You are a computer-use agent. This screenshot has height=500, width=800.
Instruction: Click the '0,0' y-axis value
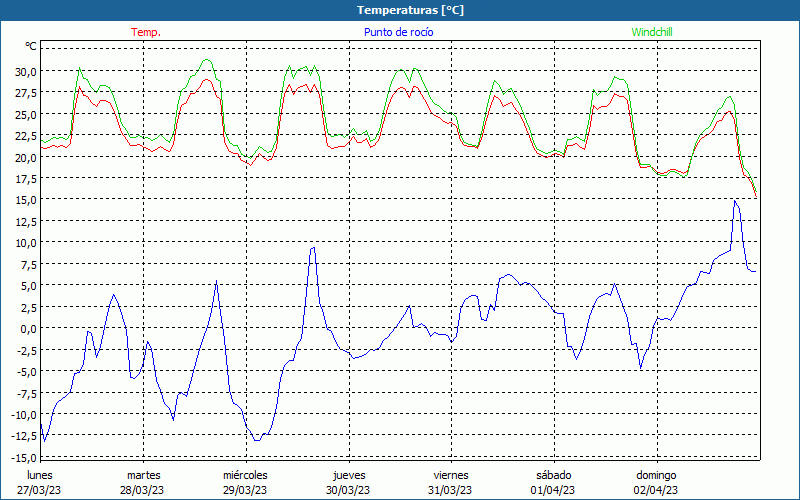pyautogui.click(x=28, y=329)
